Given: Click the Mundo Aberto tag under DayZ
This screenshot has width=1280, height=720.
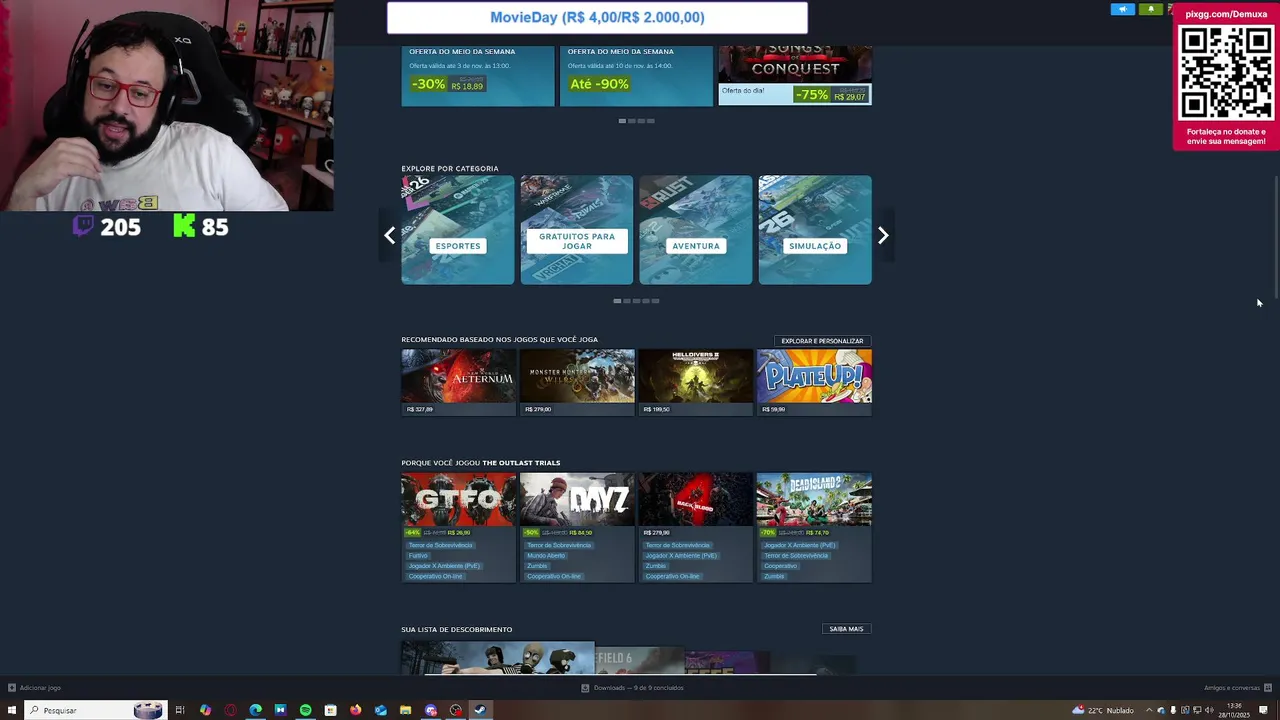Looking at the screenshot, I should tap(546, 556).
